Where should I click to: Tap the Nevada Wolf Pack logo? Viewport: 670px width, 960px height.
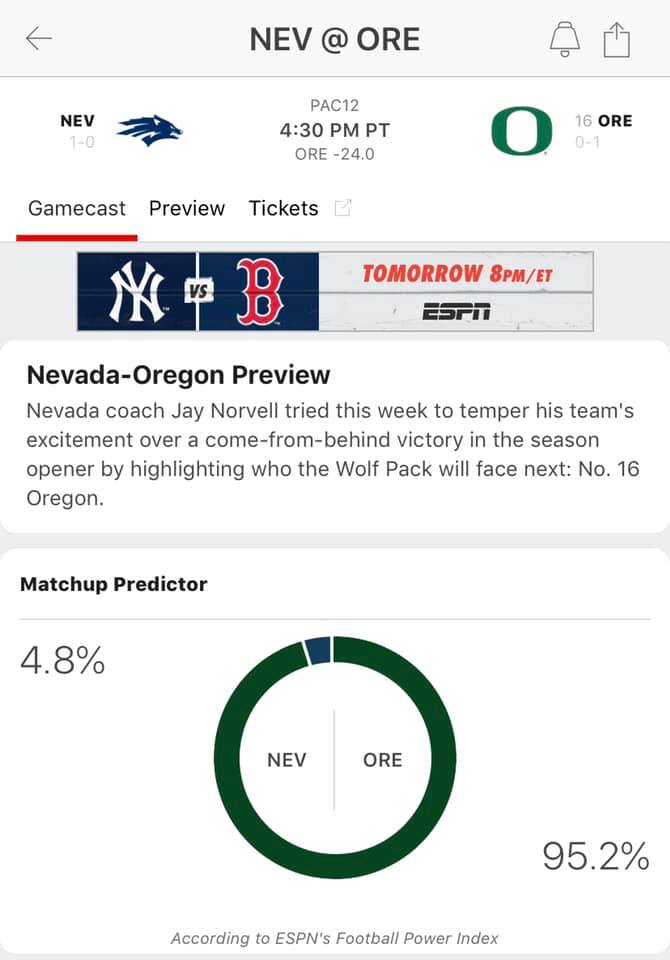(150, 130)
